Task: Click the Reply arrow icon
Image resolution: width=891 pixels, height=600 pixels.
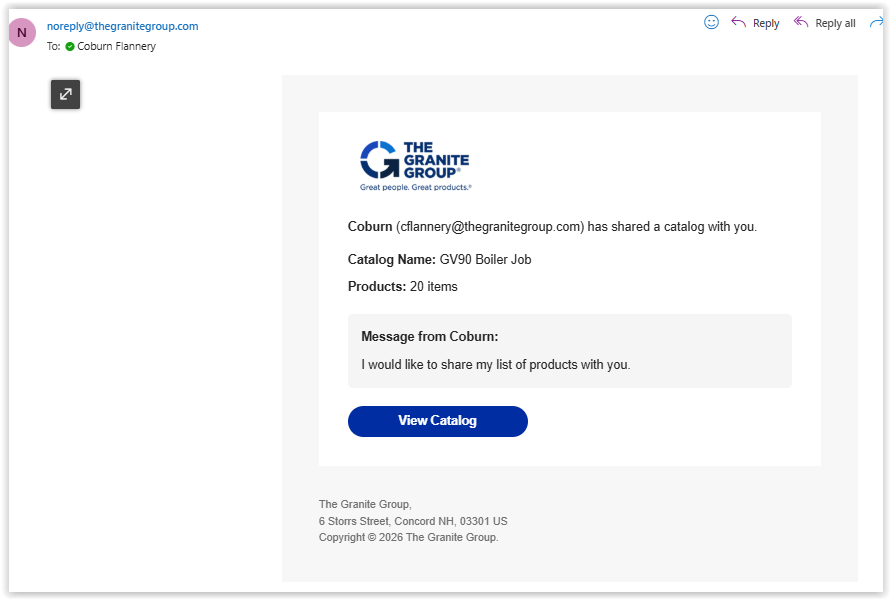Action: [738, 22]
